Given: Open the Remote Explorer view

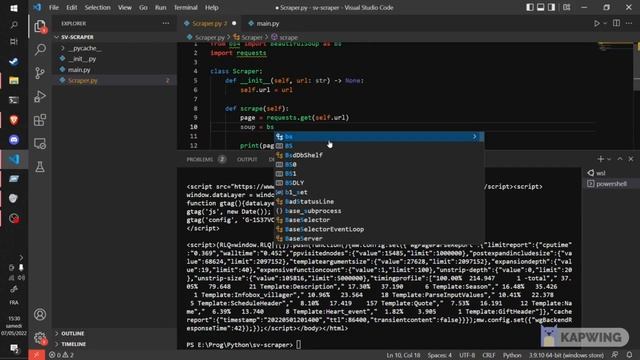Looking at the screenshot, I should point(40,144).
